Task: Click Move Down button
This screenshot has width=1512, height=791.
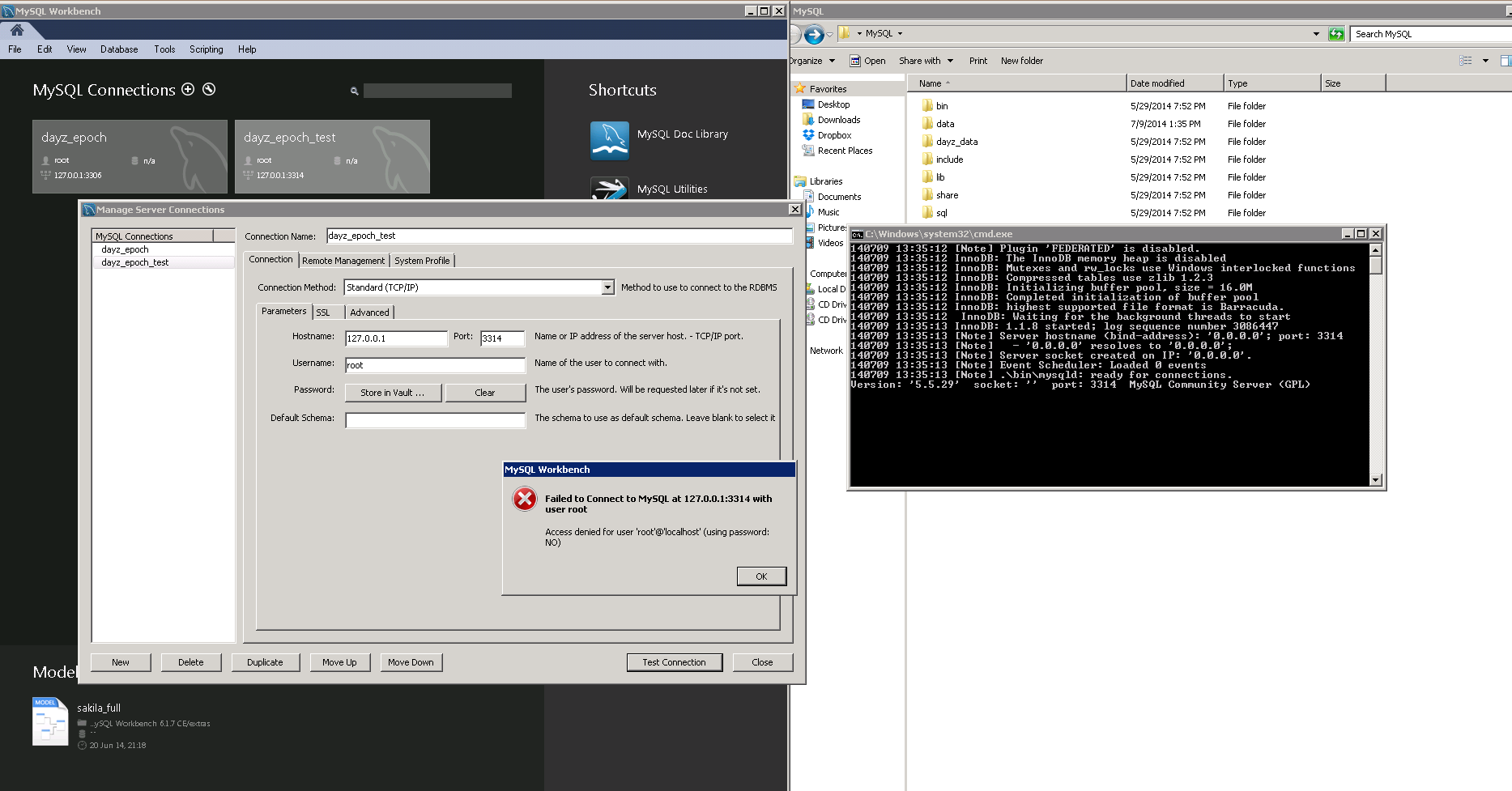Action: coord(411,662)
